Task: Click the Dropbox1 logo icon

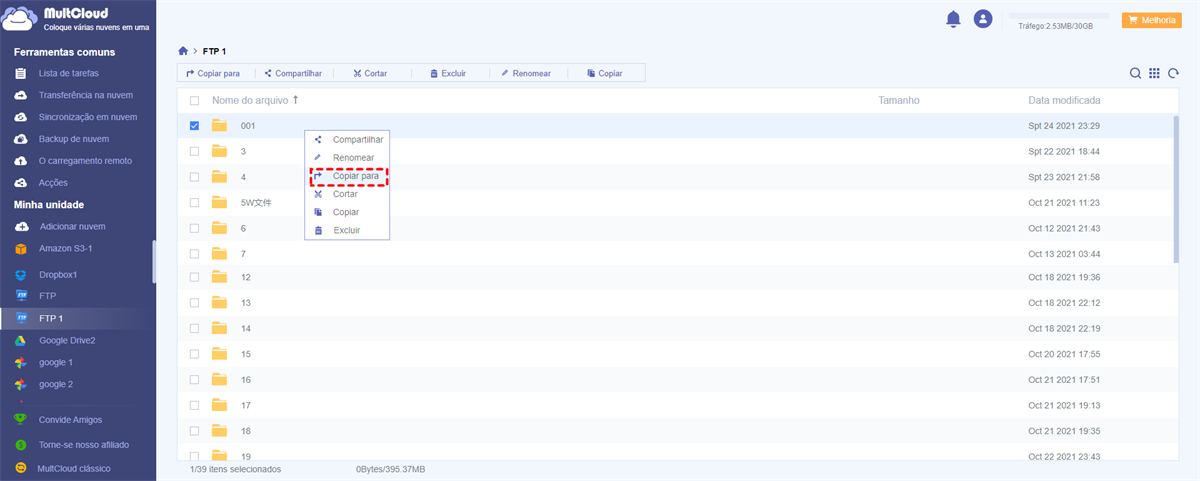Action: [21, 274]
